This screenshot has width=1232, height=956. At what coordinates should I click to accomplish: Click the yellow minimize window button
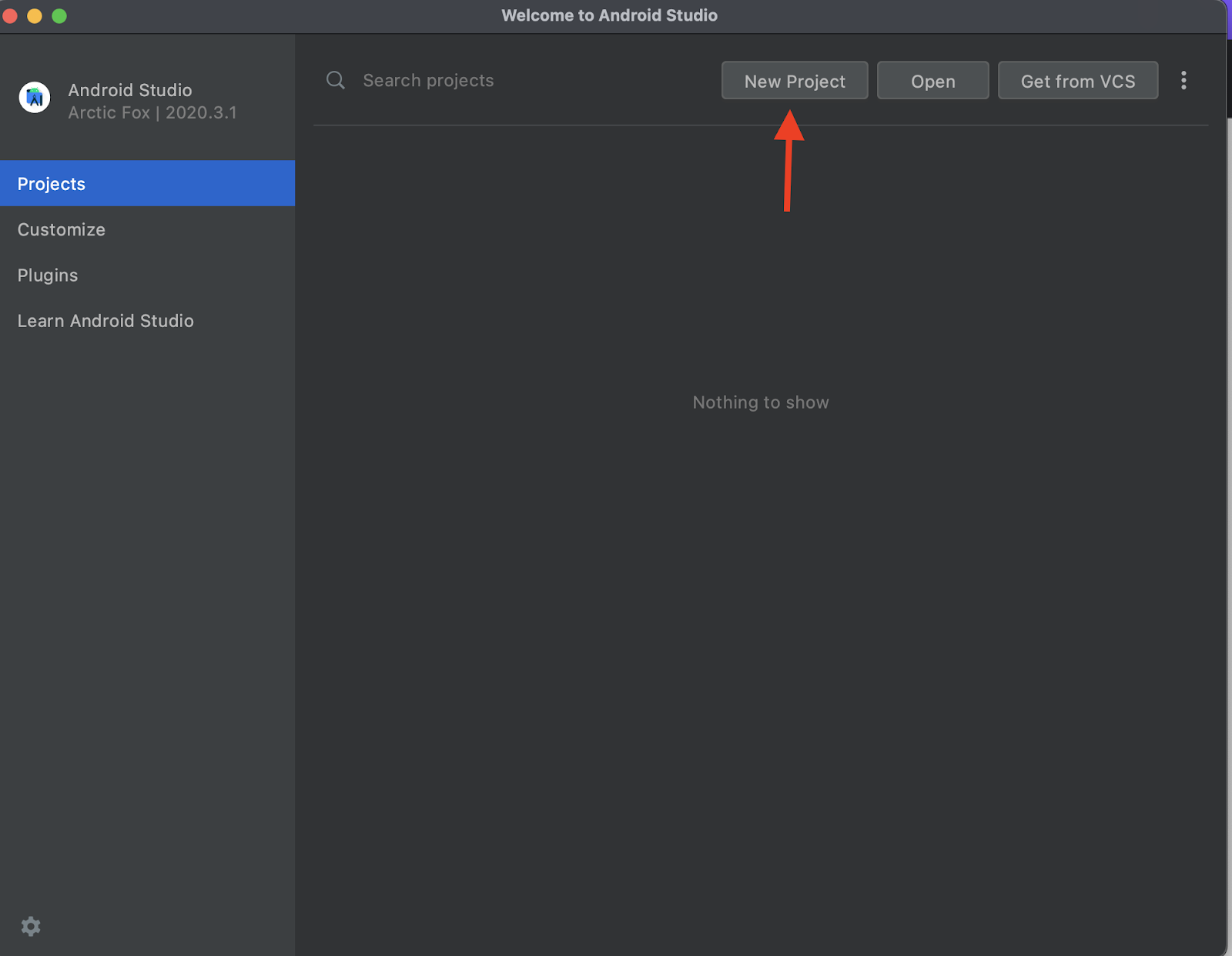pyautogui.click(x=35, y=15)
